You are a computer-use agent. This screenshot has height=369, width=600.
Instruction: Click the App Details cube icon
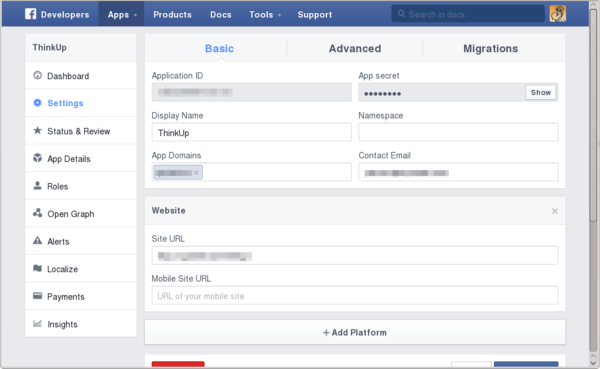coord(38,158)
